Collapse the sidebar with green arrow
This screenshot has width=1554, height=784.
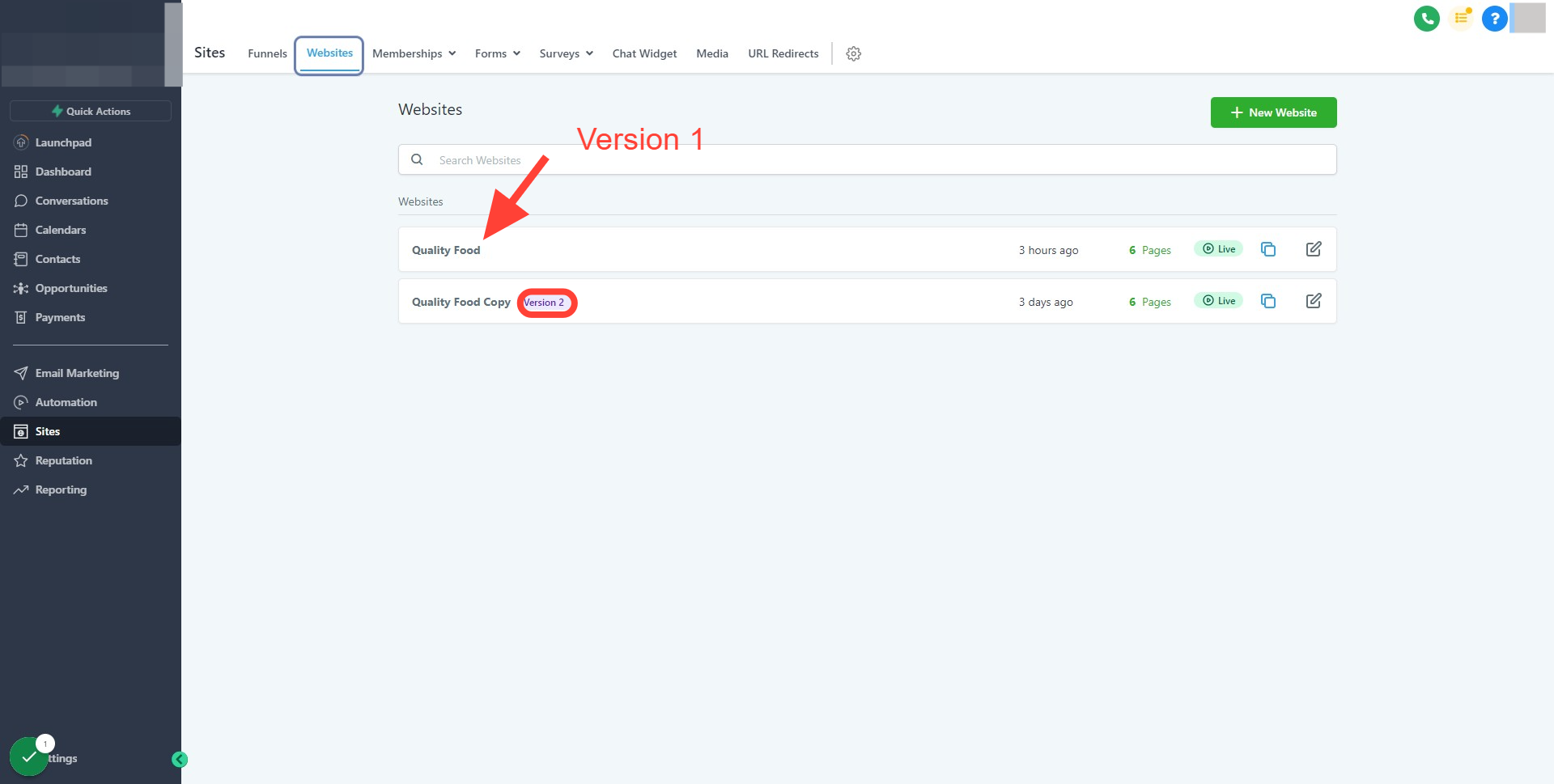coord(180,759)
